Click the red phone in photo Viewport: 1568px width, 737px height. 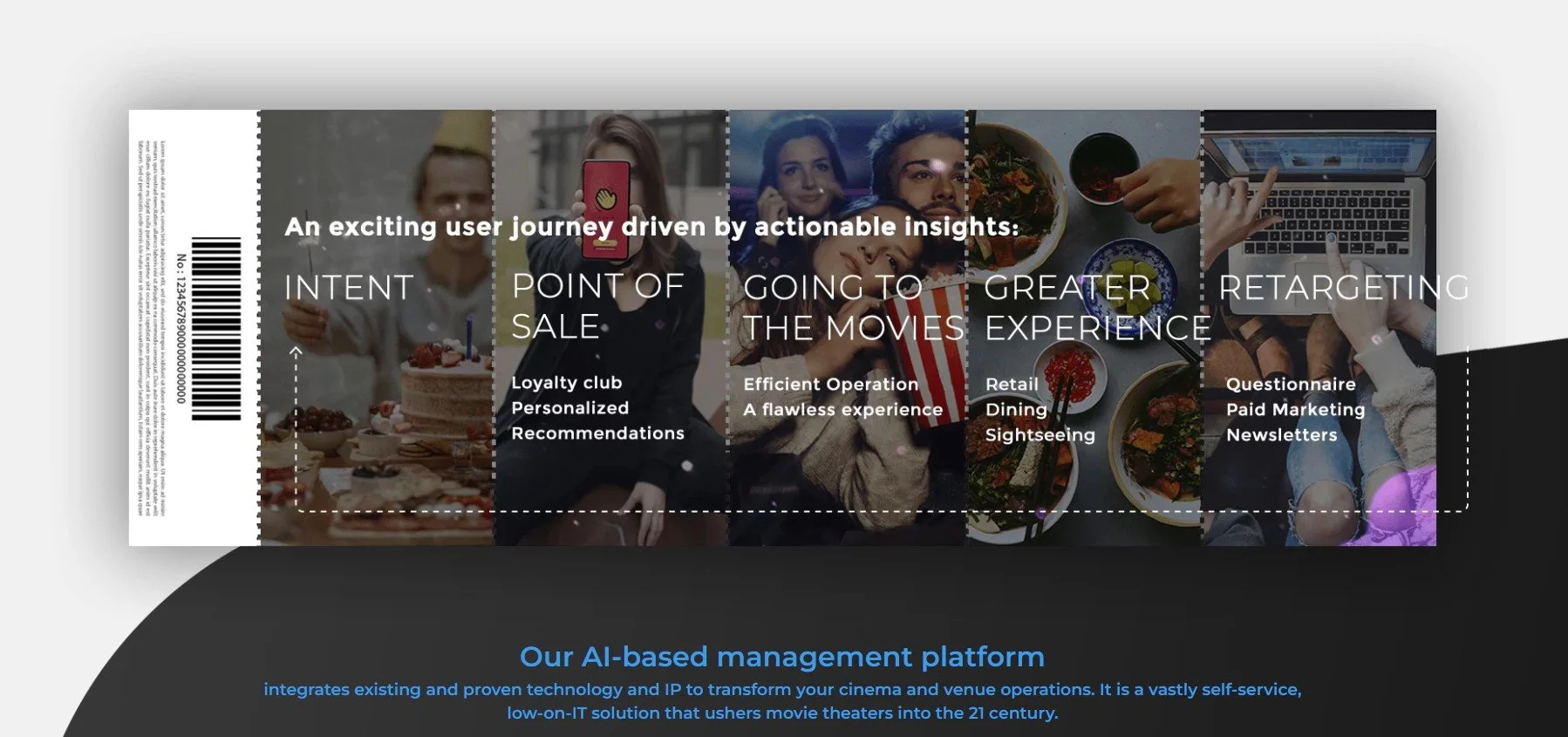(x=606, y=209)
